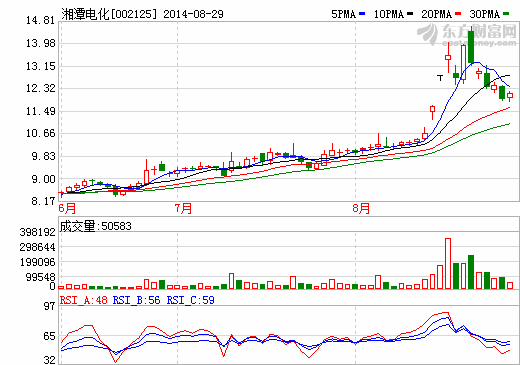Click the 8.17 price axis label
Image resolution: width=520 pixels, height=365 pixels.
pyautogui.click(x=43, y=201)
